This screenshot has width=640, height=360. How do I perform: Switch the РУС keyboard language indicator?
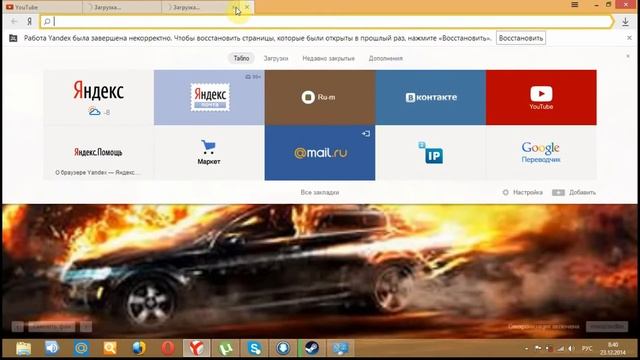click(x=587, y=348)
